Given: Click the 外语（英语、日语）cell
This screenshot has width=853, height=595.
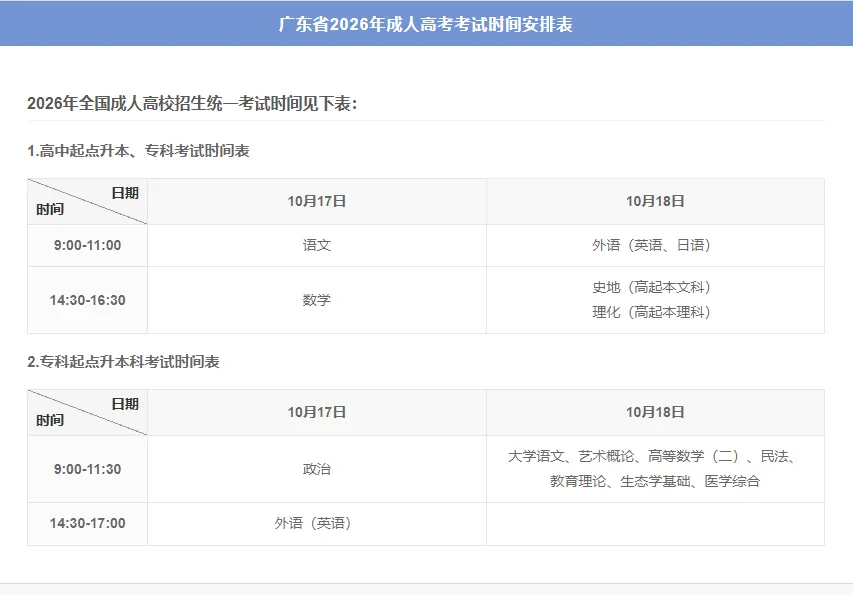Looking at the screenshot, I should 656,245.
